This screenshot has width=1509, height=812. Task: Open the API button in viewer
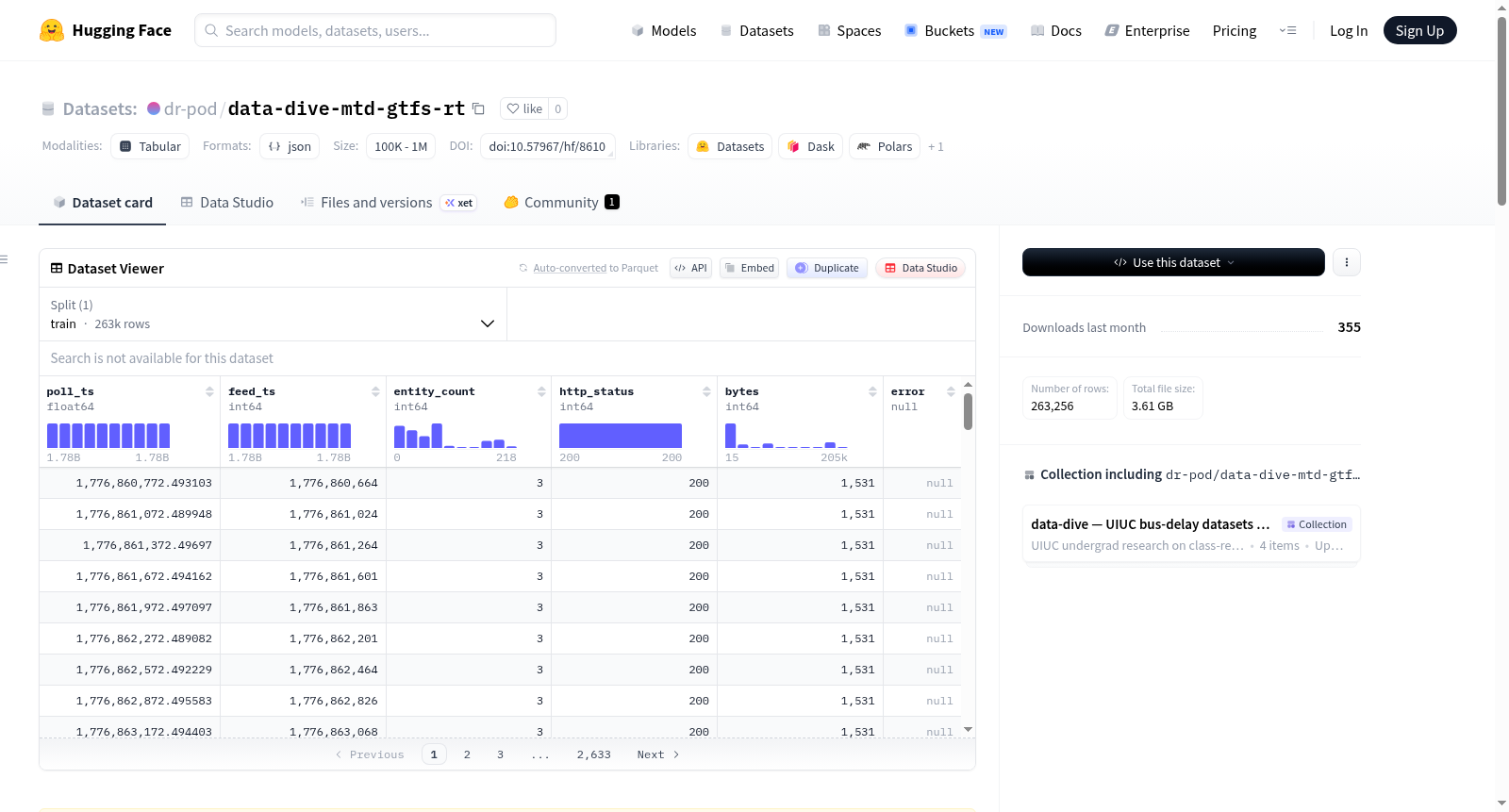pos(690,268)
